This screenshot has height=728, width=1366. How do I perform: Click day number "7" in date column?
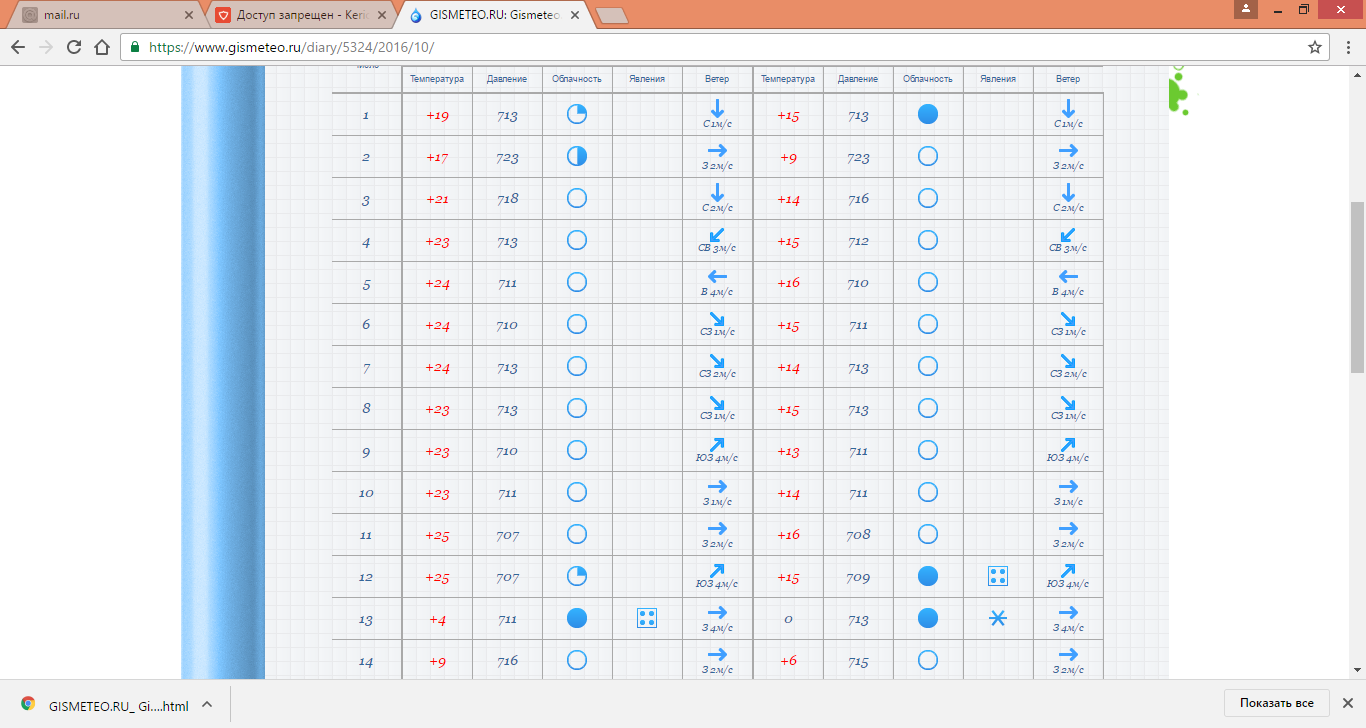point(367,368)
